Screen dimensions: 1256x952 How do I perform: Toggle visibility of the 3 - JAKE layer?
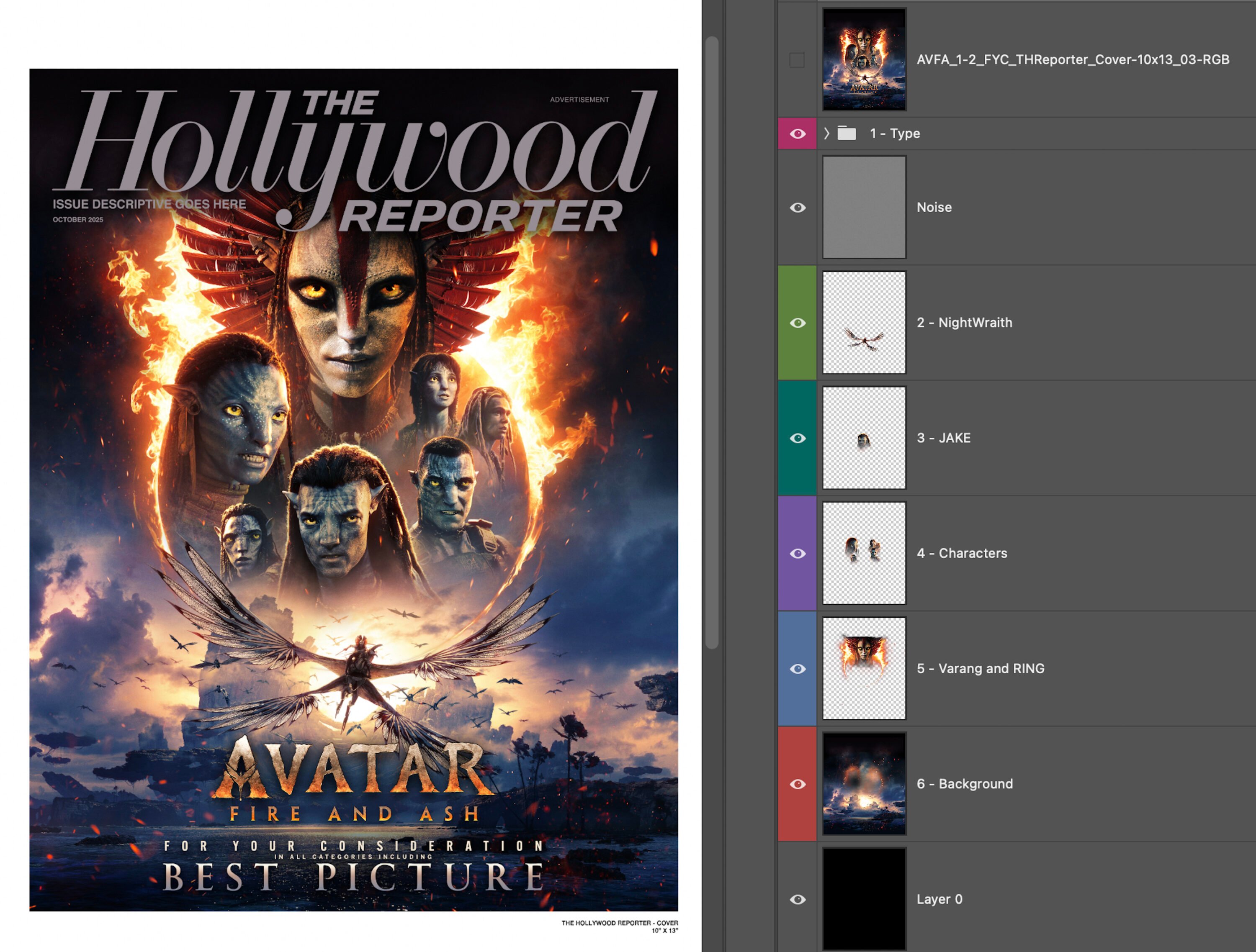click(x=797, y=438)
